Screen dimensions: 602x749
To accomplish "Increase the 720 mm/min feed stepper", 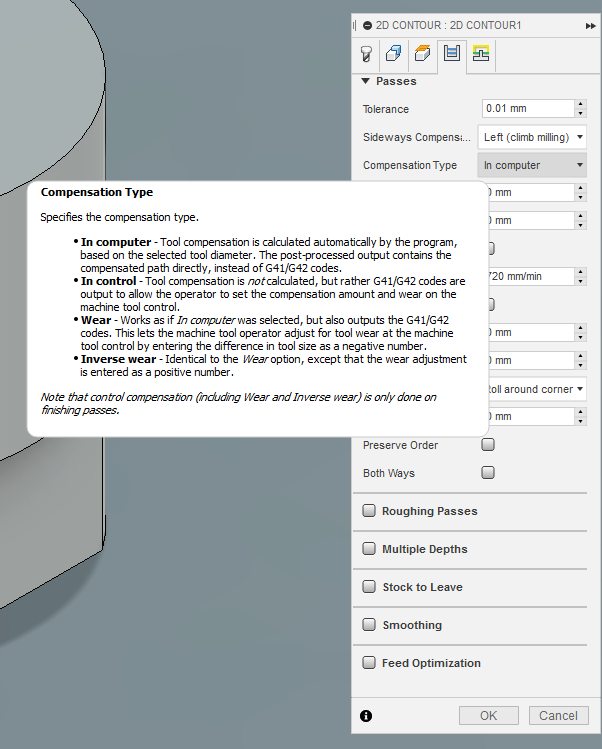I will pyautogui.click(x=580, y=271).
